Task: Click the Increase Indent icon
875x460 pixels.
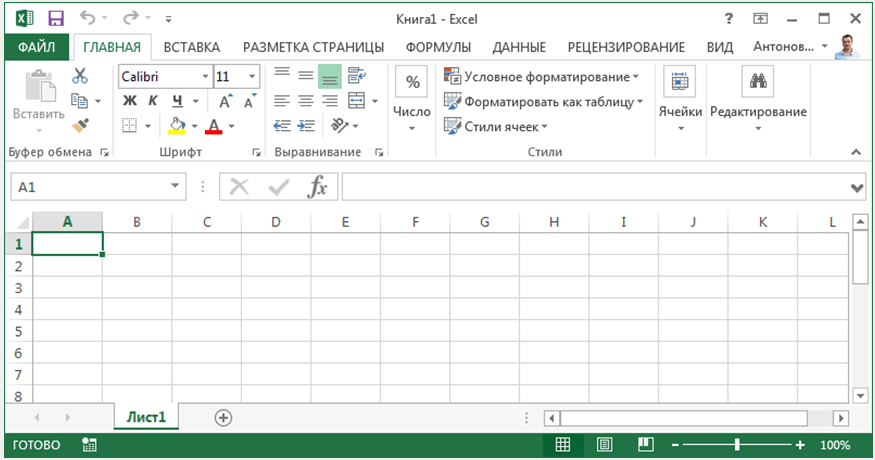Action: (305, 126)
